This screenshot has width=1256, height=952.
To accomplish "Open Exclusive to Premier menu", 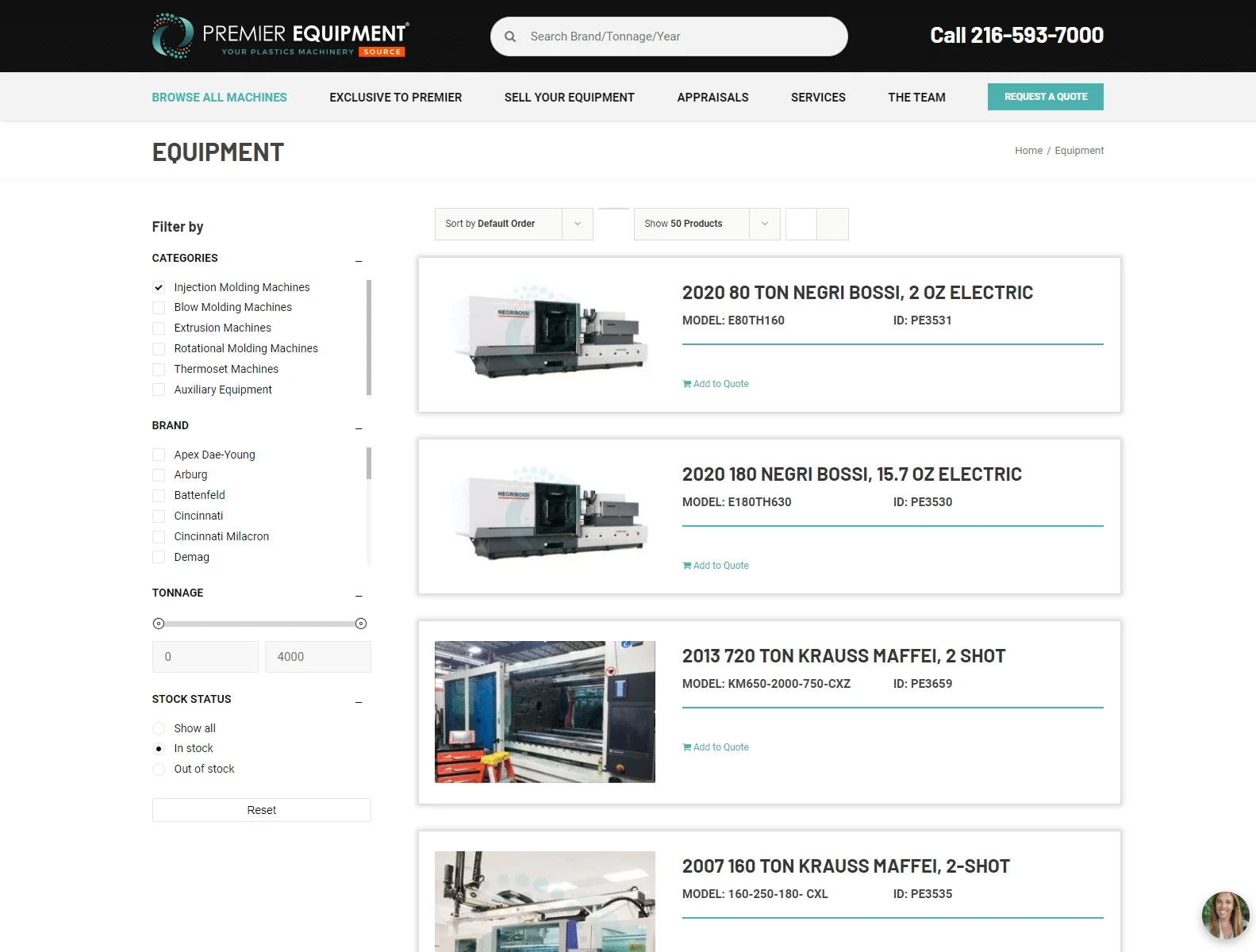I will click(x=395, y=97).
